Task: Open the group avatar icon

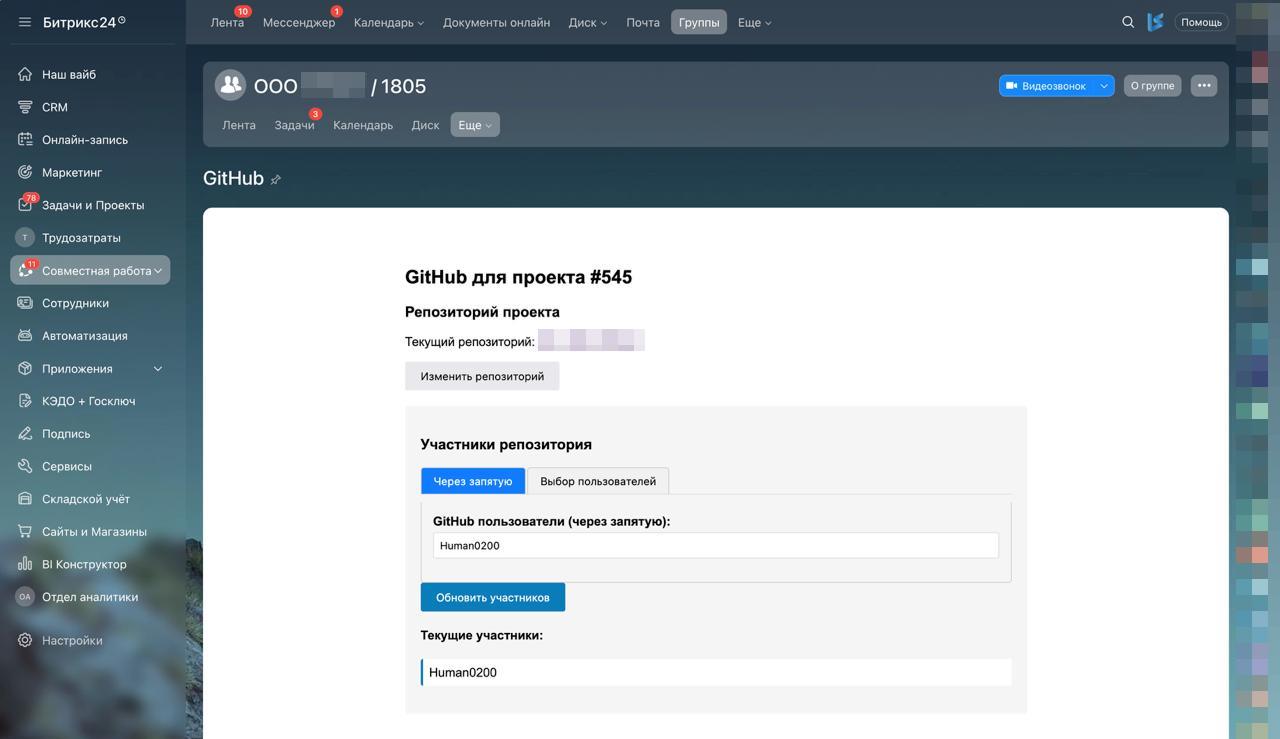Action: pyautogui.click(x=231, y=85)
